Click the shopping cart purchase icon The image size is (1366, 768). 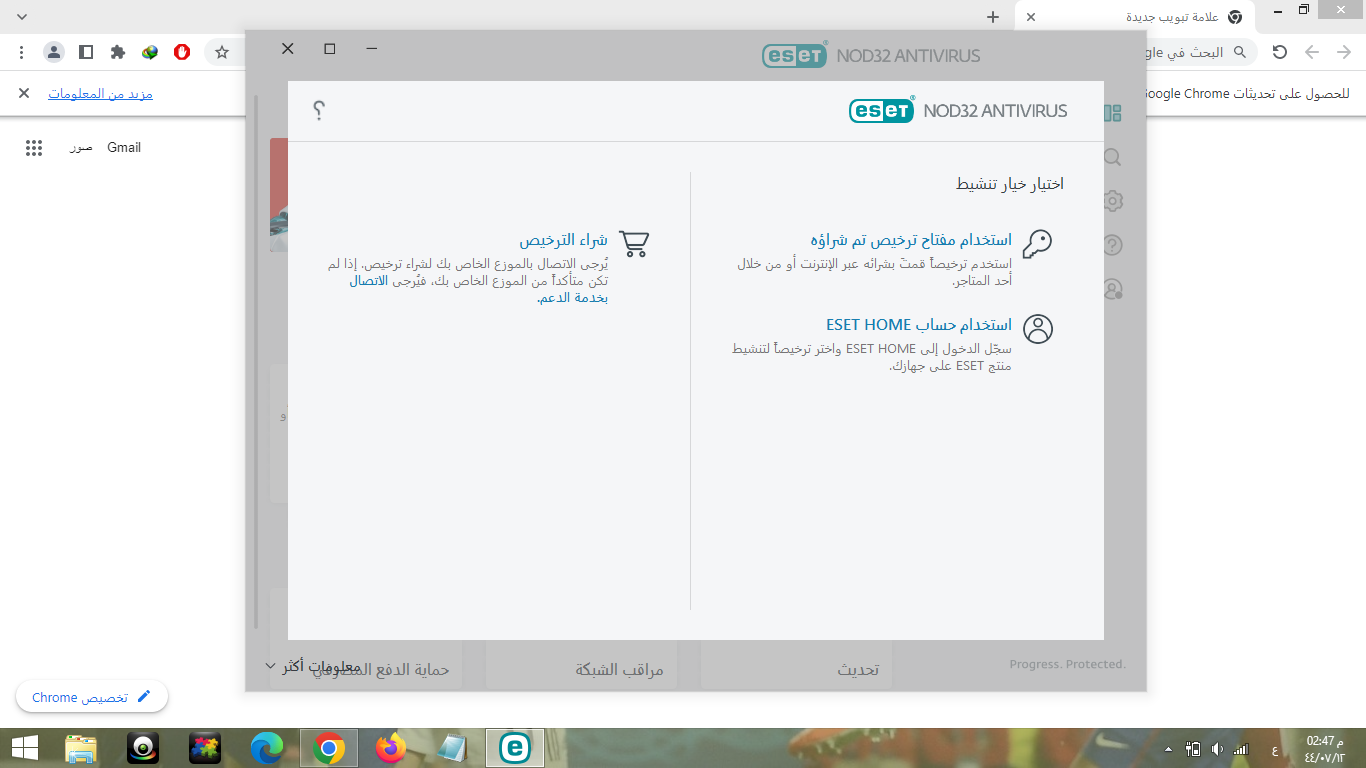click(x=634, y=244)
